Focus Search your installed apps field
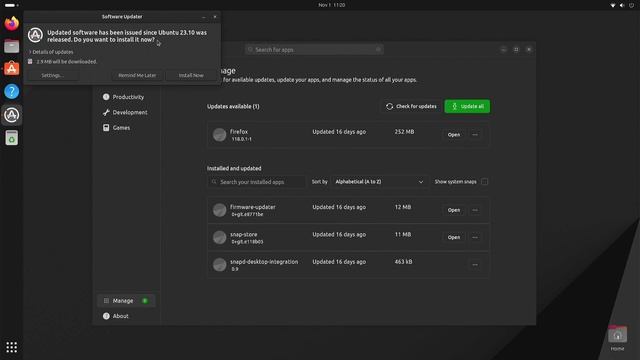 256,182
